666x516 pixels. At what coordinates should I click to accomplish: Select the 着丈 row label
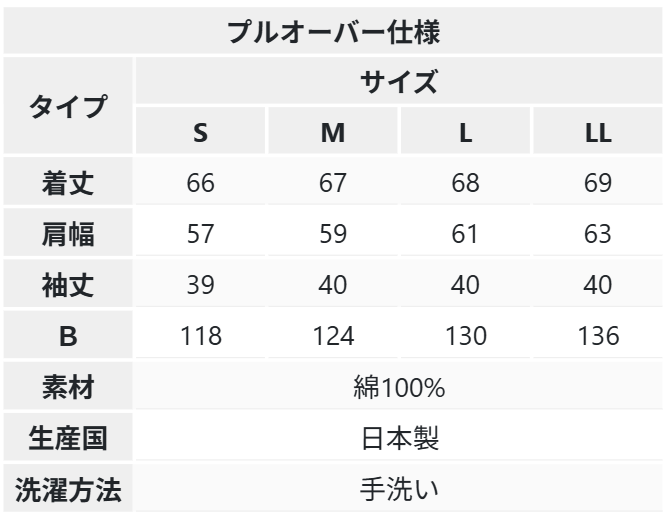[x=68, y=183]
